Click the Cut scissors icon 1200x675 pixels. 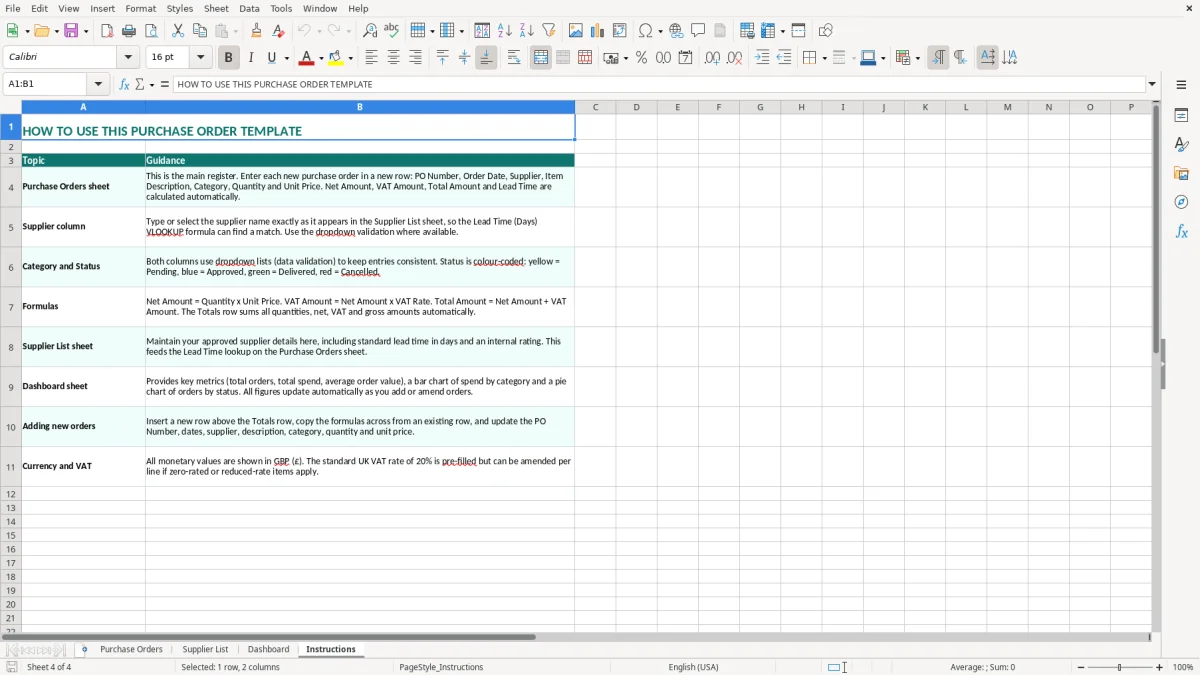coord(178,31)
